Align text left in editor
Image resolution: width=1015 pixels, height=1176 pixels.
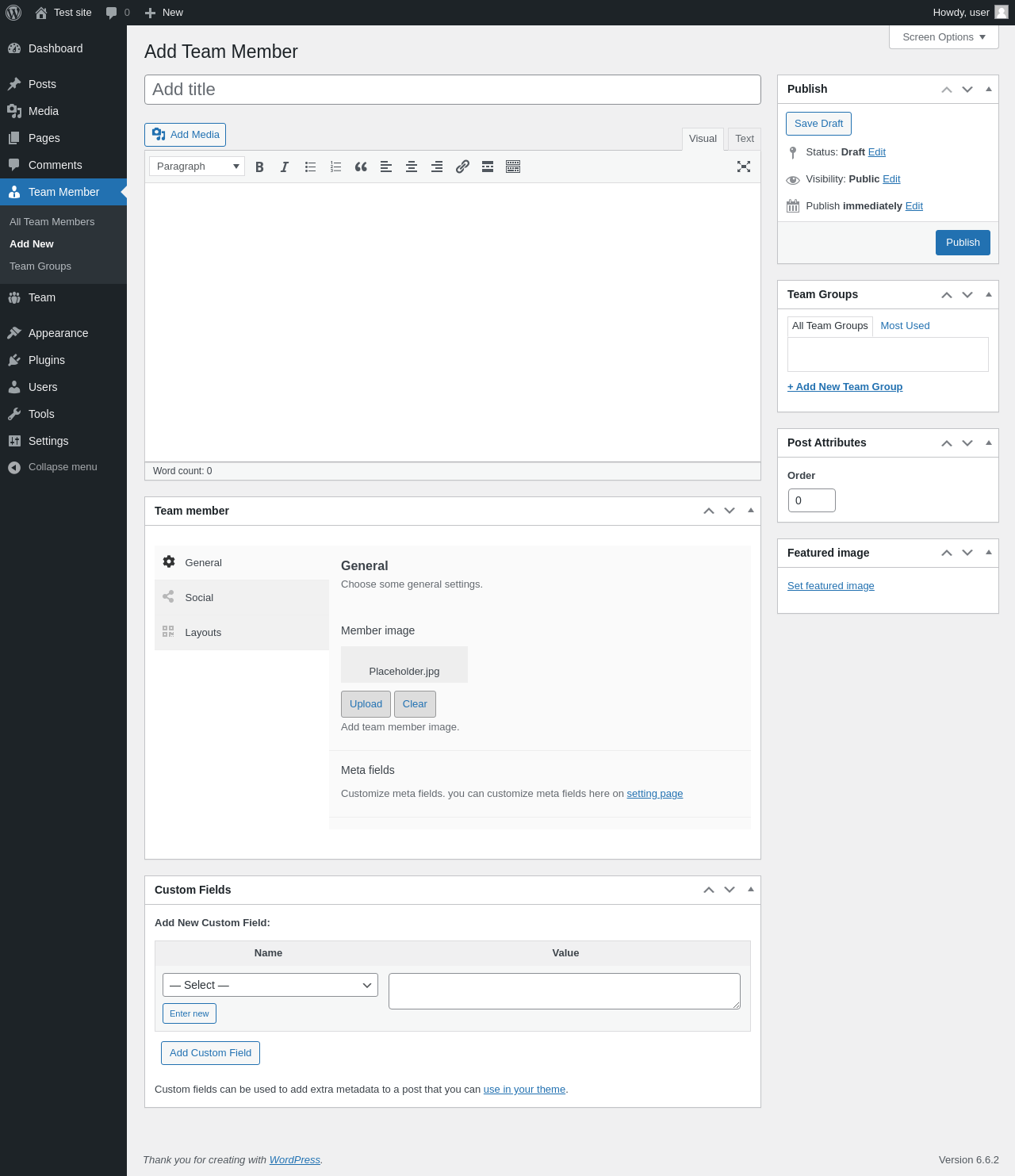point(386,167)
